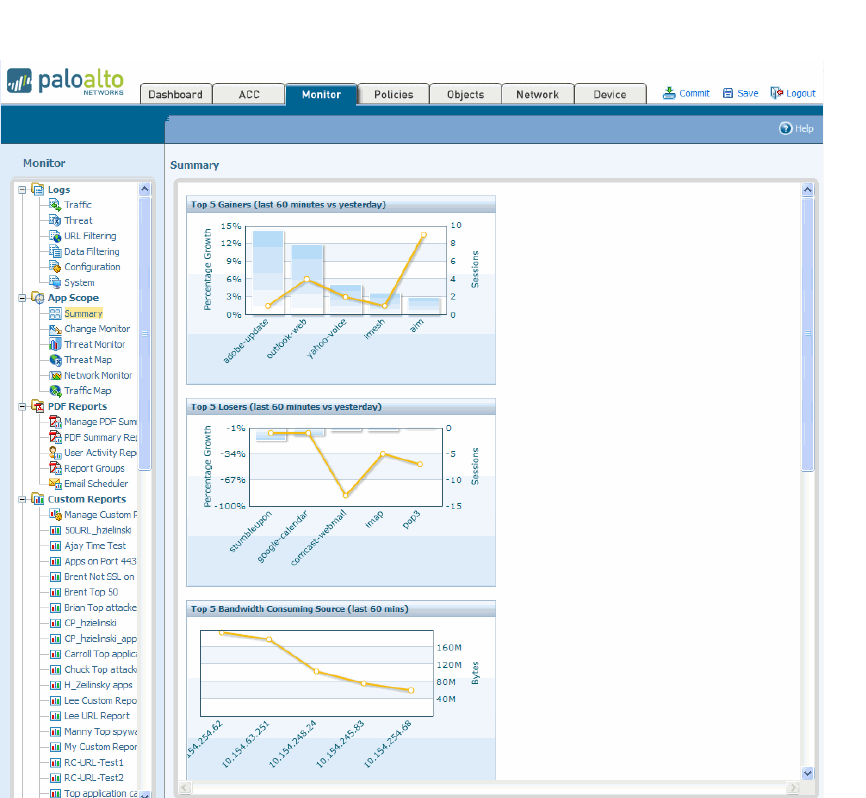Open the Email Scheduler tree item

(96, 484)
